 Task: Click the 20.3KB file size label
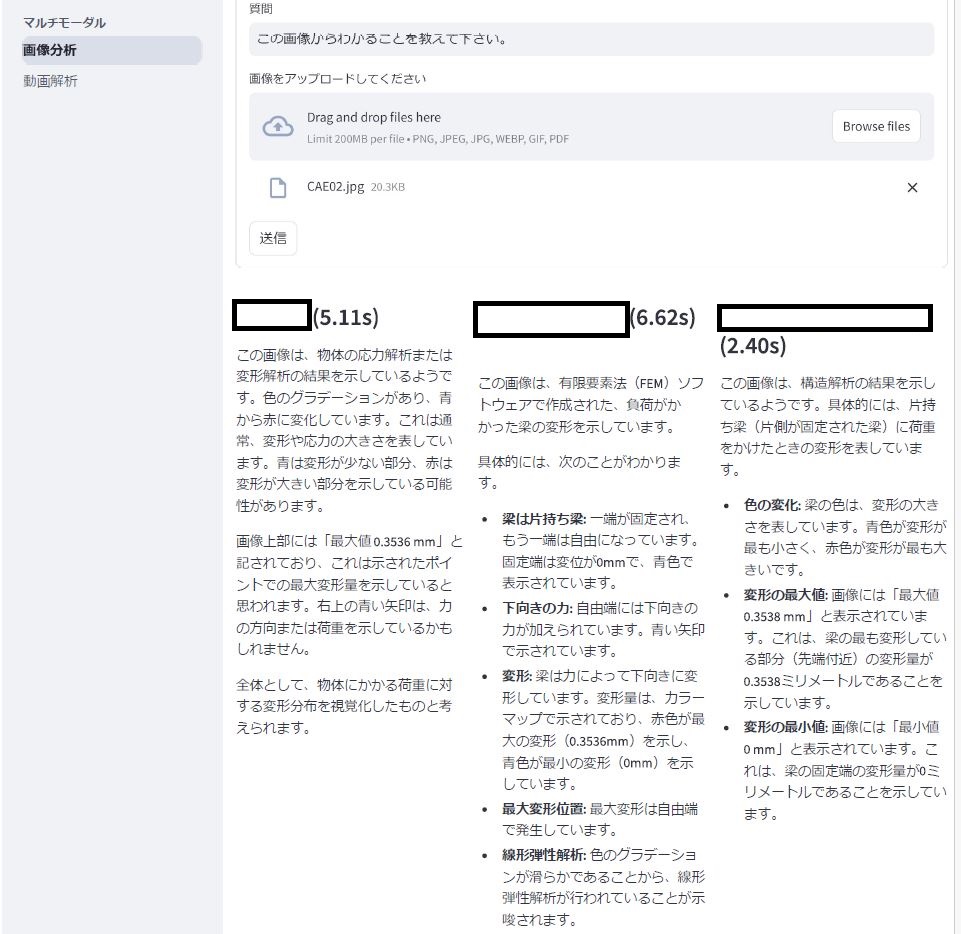(387, 187)
